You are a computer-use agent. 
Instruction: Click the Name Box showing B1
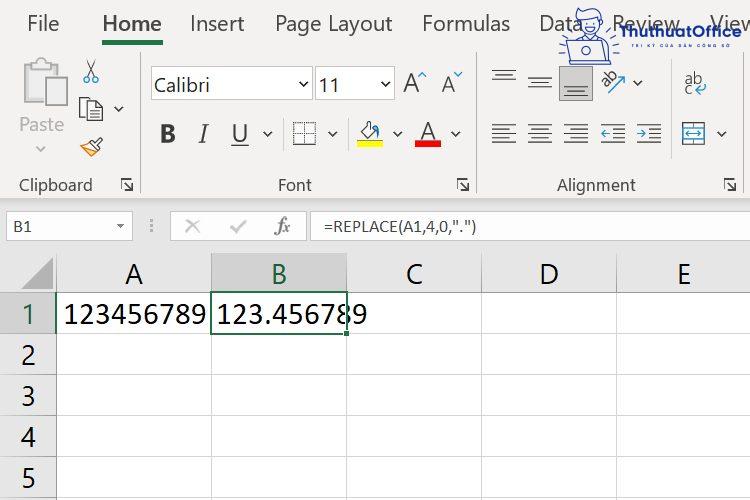[x=69, y=226]
